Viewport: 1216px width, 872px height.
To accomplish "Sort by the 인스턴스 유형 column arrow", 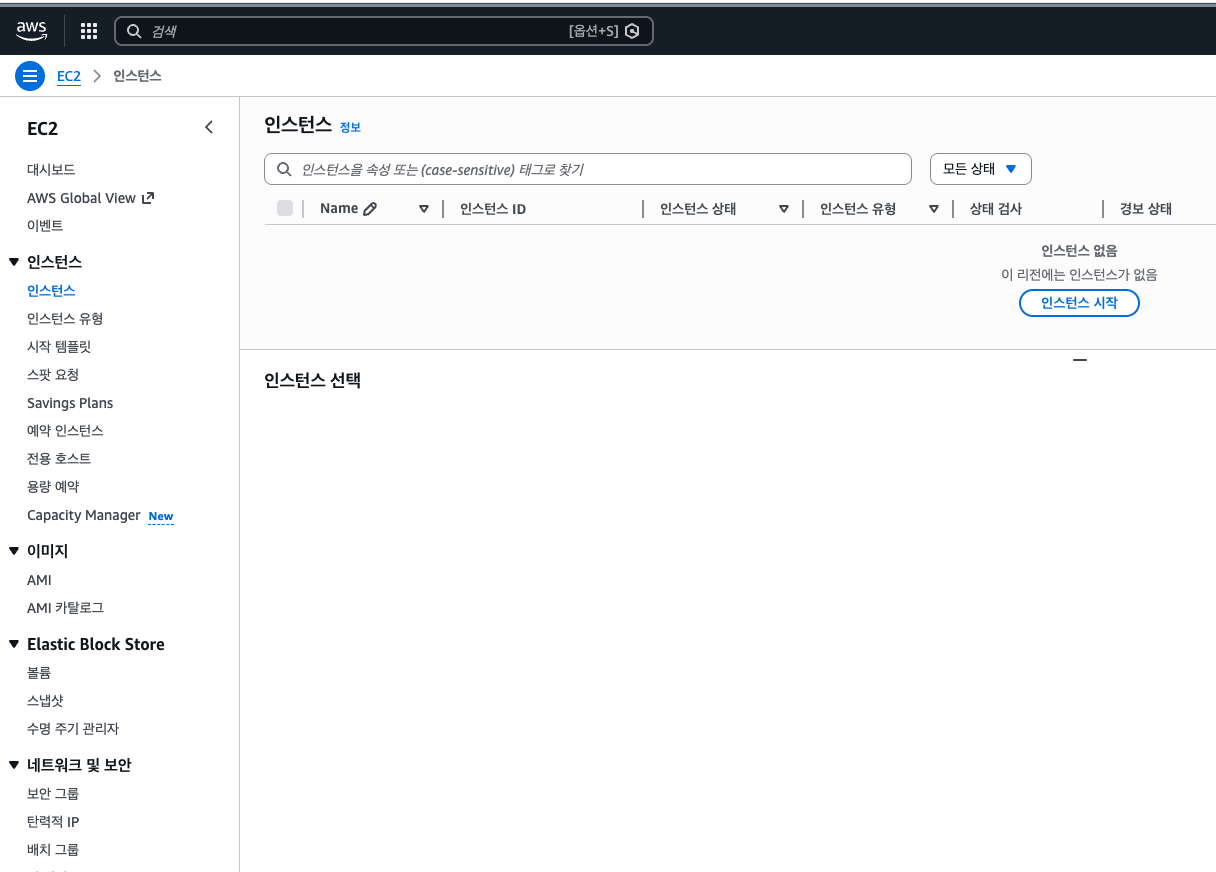I will coord(934,209).
